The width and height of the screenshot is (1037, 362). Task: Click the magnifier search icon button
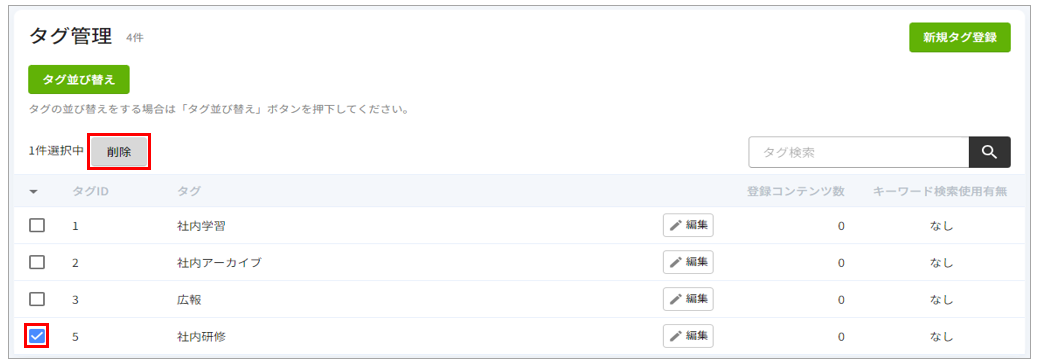[x=989, y=152]
